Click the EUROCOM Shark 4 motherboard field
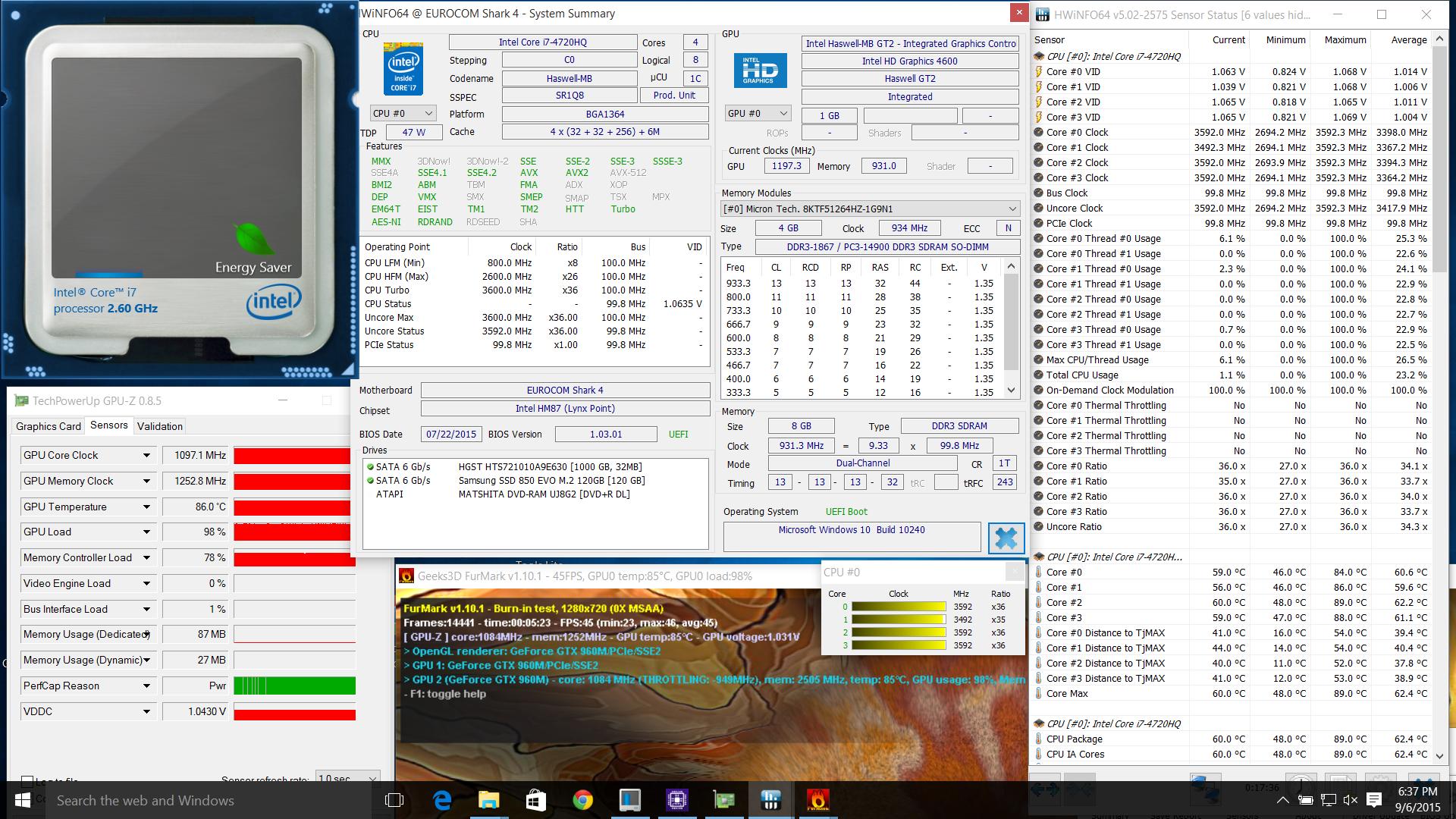This screenshot has height=819, width=1456. [x=565, y=391]
